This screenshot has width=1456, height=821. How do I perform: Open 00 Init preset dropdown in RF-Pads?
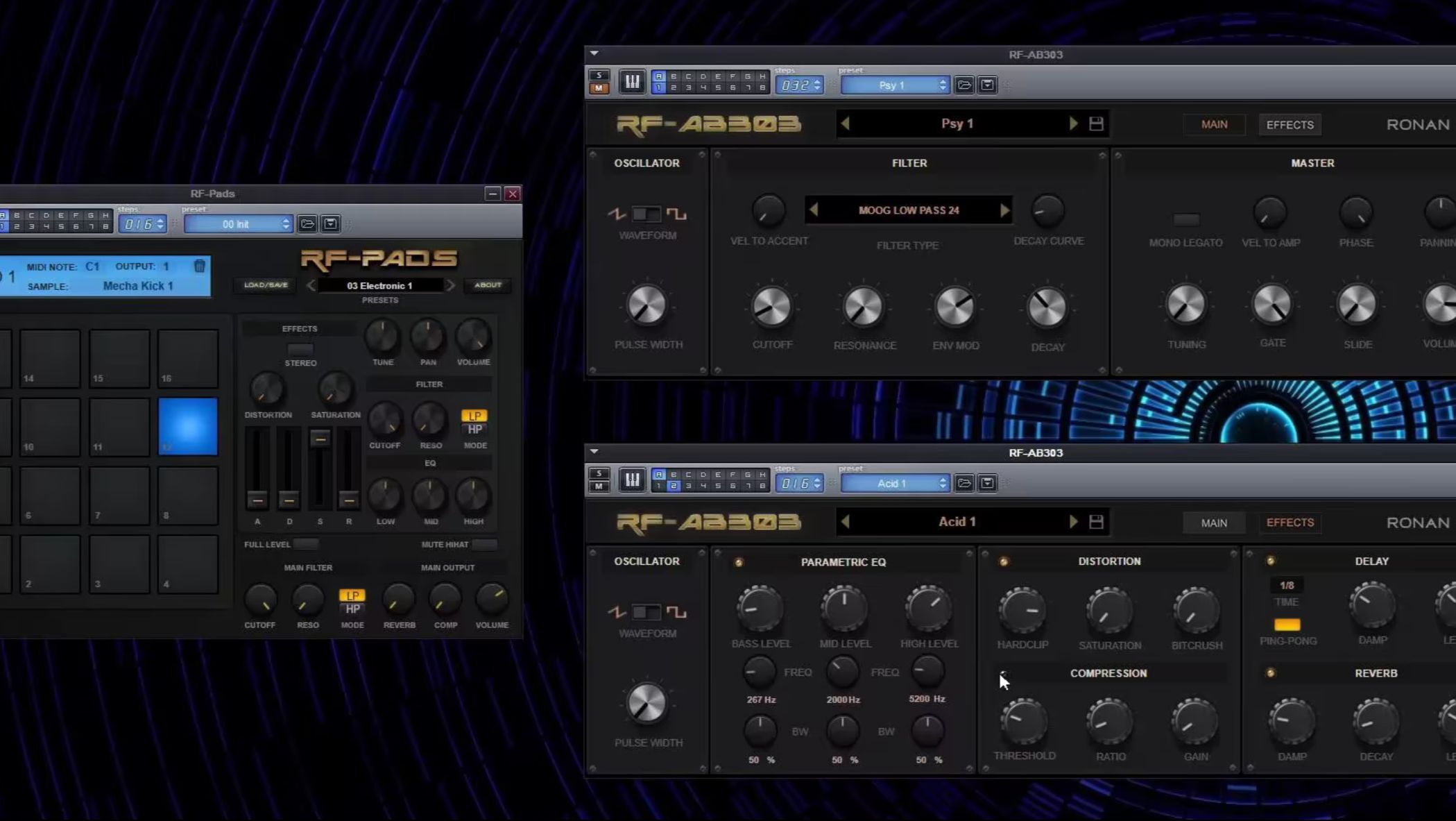(239, 224)
